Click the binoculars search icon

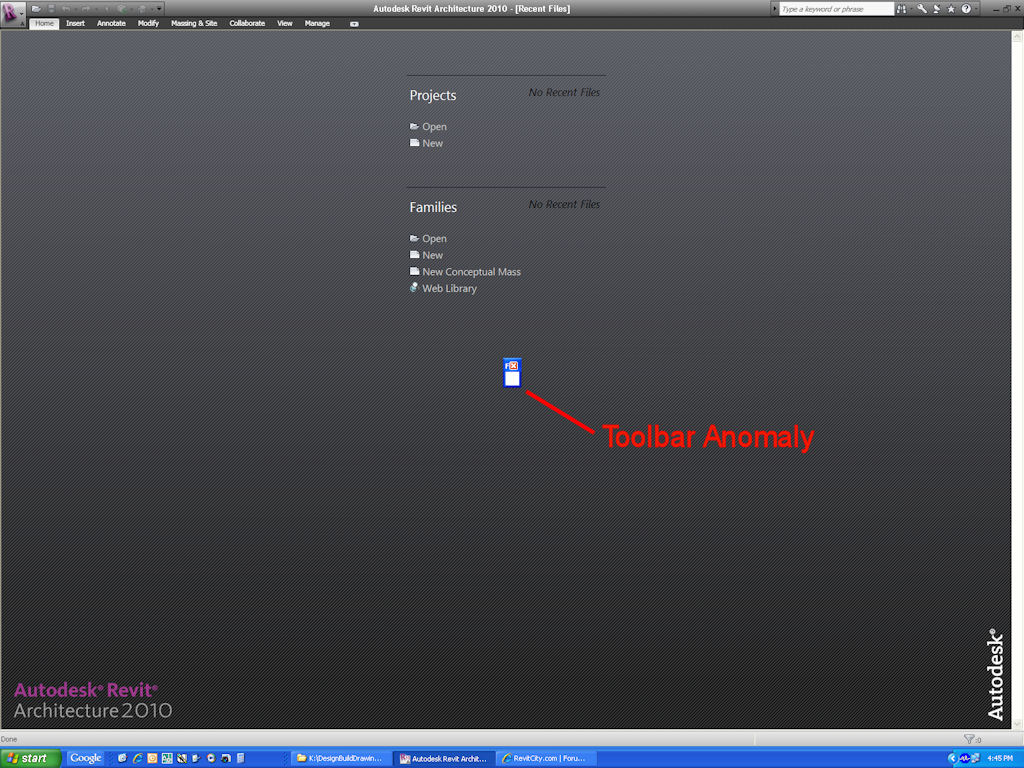click(902, 9)
